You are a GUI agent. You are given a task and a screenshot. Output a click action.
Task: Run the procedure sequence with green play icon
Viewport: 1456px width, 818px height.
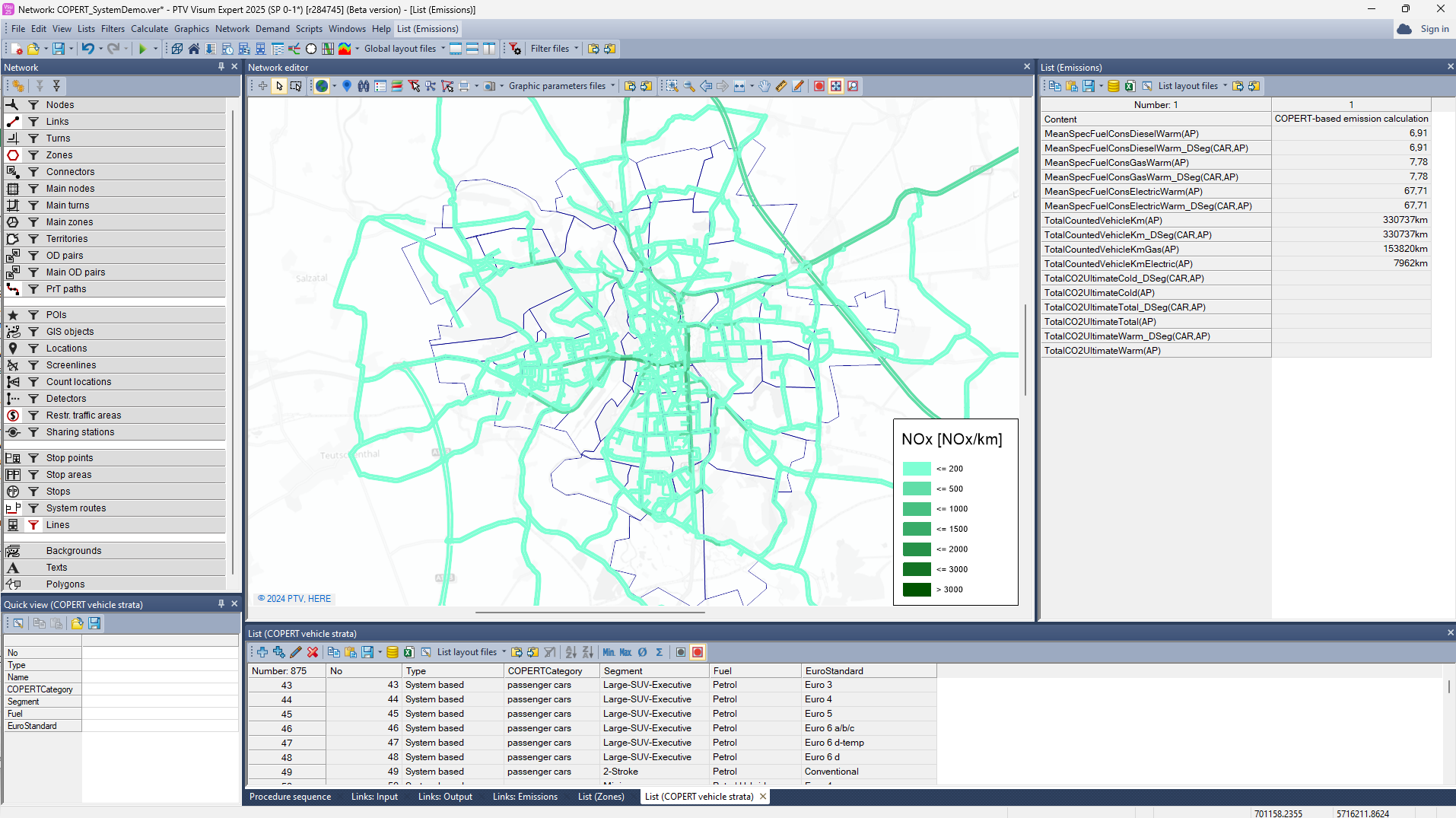[x=142, y=49]
